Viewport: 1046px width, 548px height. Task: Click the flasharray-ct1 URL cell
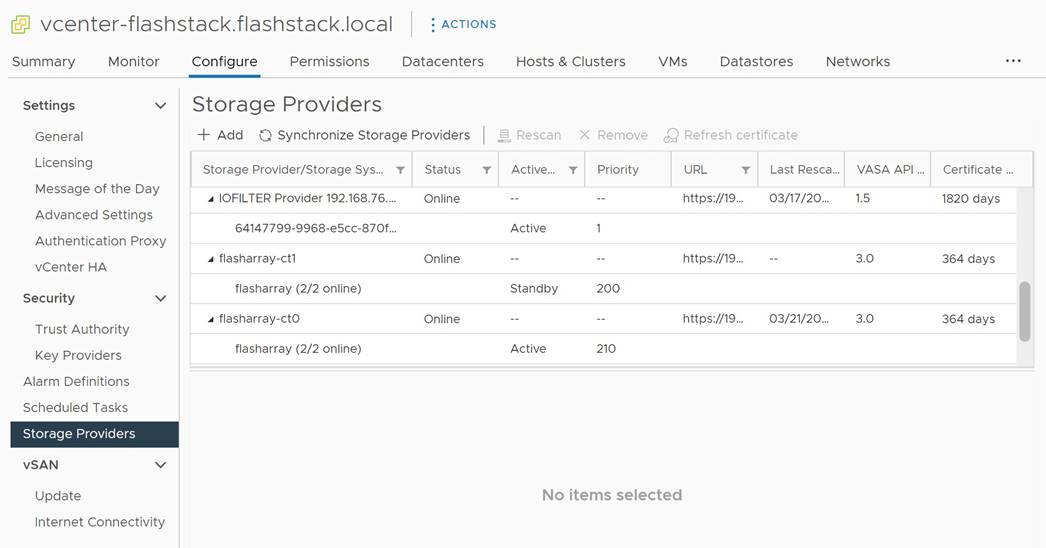point(712,258)
